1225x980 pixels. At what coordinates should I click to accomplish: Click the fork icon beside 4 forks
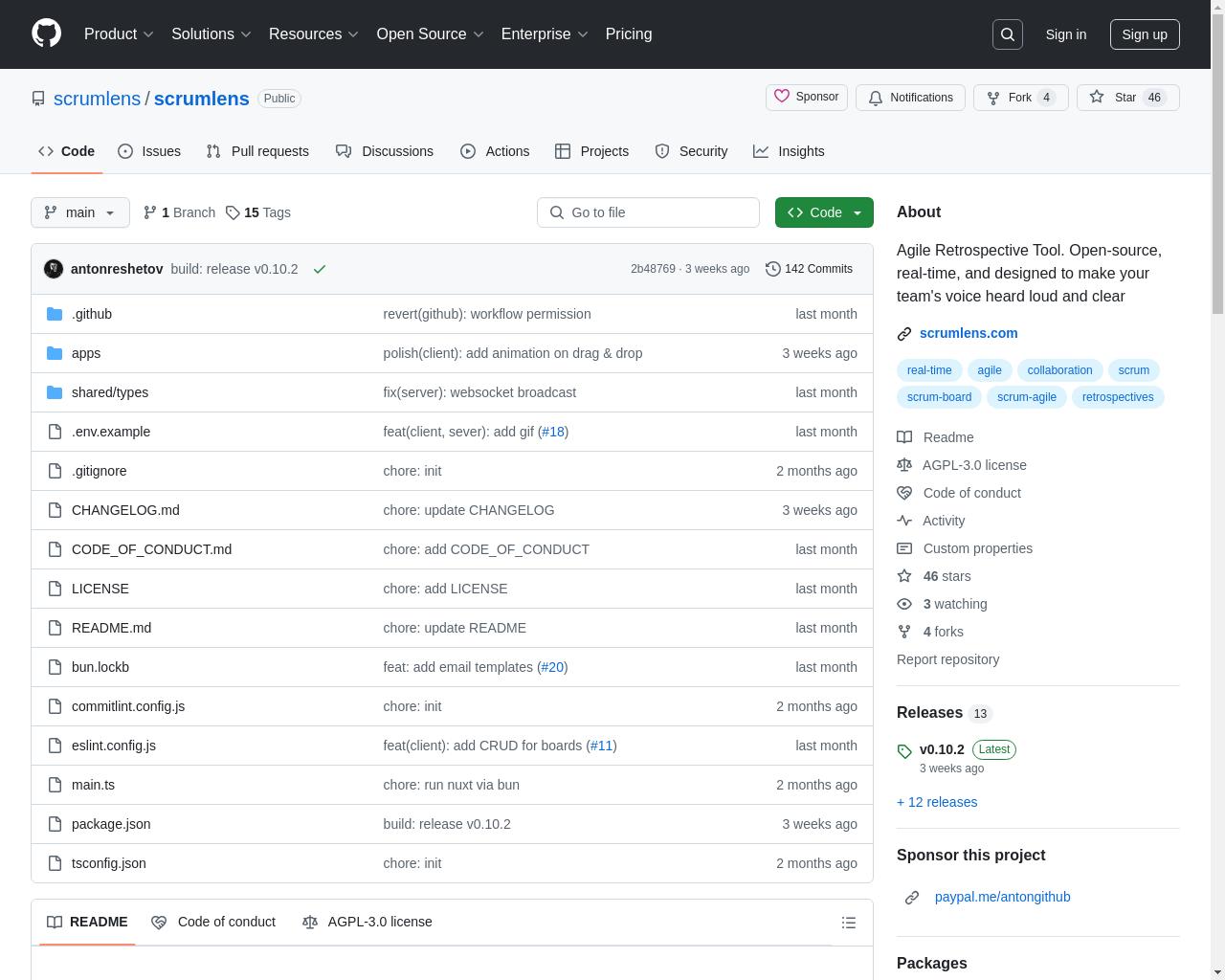[904, 632]
